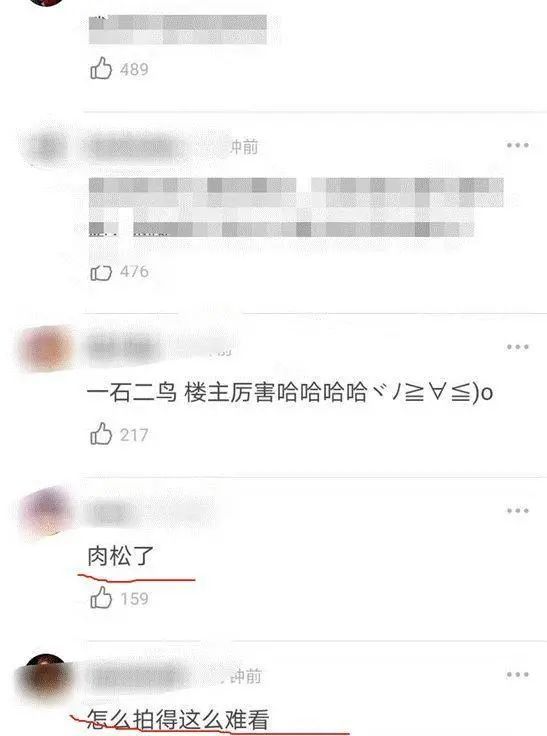Open the three-dot menu on the 怎么拍得这么难看 comment

[517, 675]
